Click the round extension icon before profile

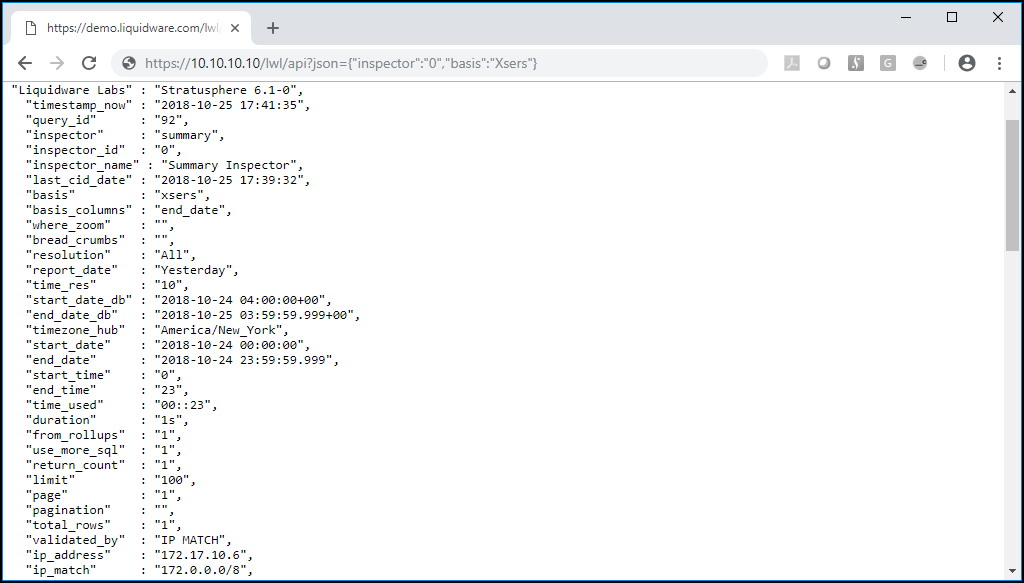tap(920, 63)
